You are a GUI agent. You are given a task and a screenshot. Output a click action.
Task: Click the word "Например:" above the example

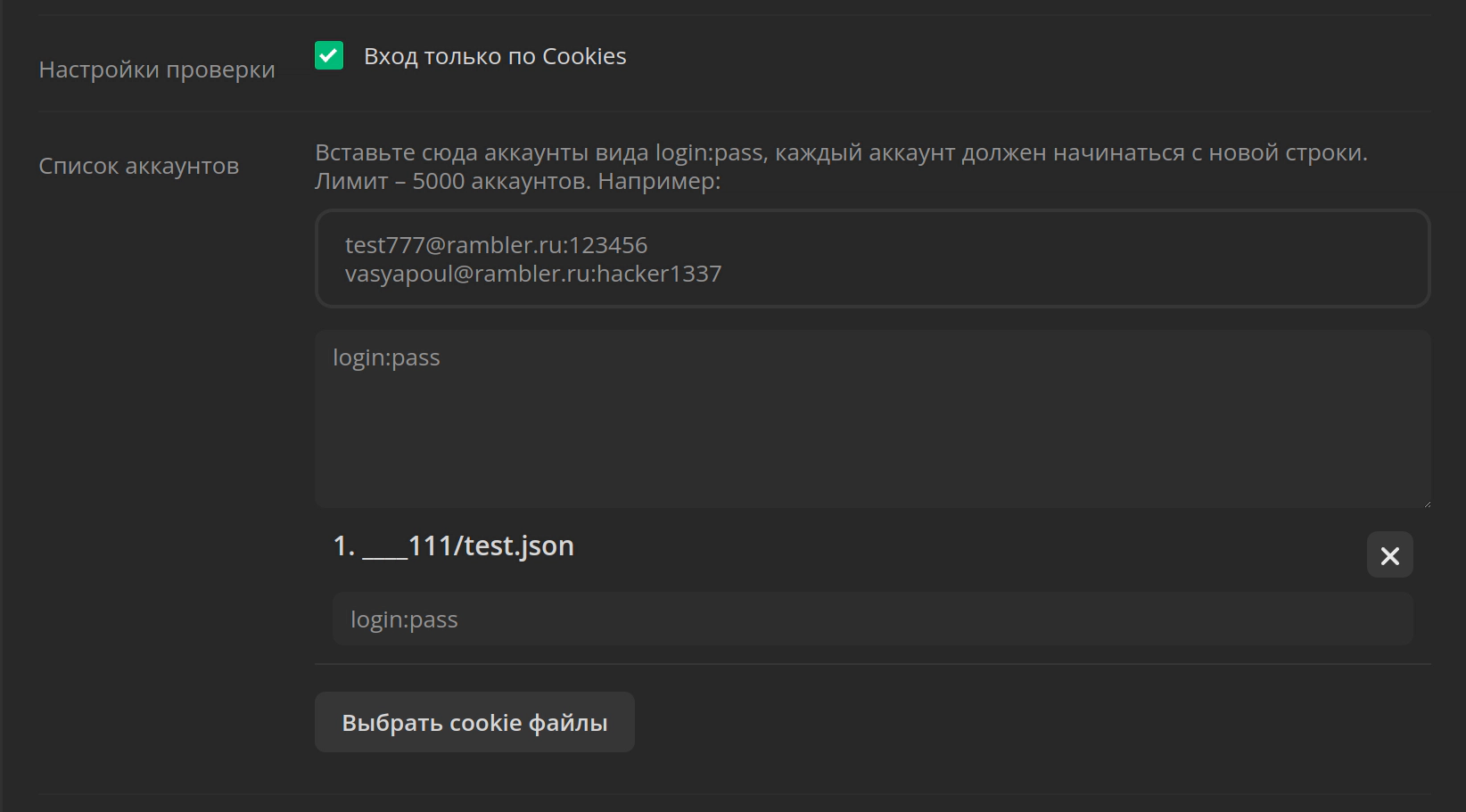pyautogui.click(x=659, y=181)
